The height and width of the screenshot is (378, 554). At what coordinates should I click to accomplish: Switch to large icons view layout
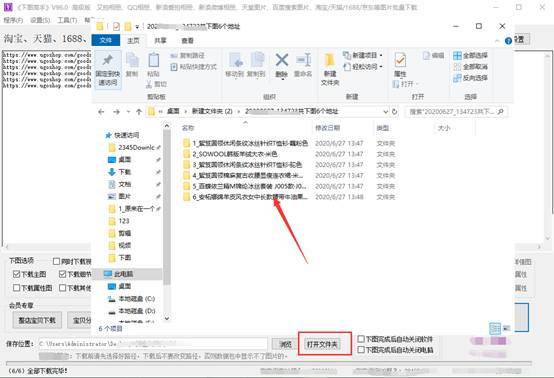(507, 329)
